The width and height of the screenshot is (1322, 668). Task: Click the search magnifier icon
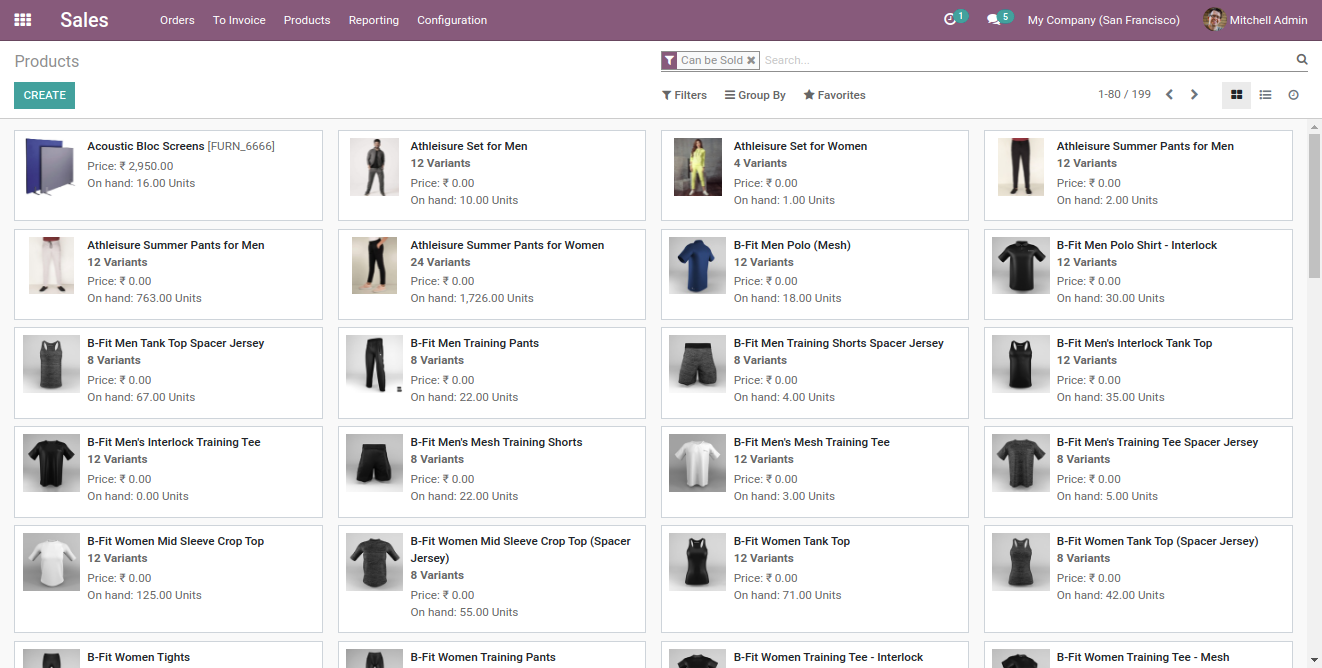1302,60
